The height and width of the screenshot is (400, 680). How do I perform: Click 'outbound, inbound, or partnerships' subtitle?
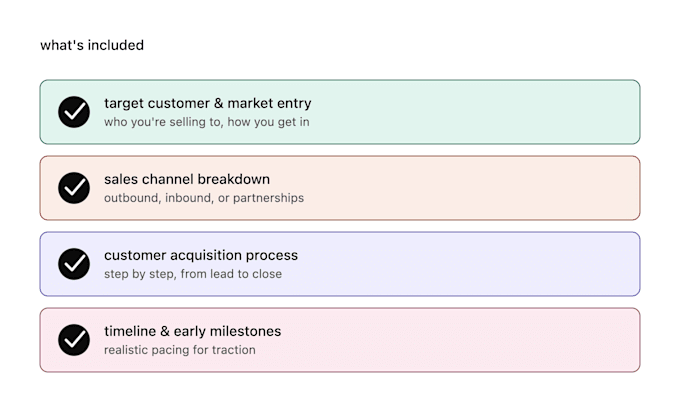[204, 198]
